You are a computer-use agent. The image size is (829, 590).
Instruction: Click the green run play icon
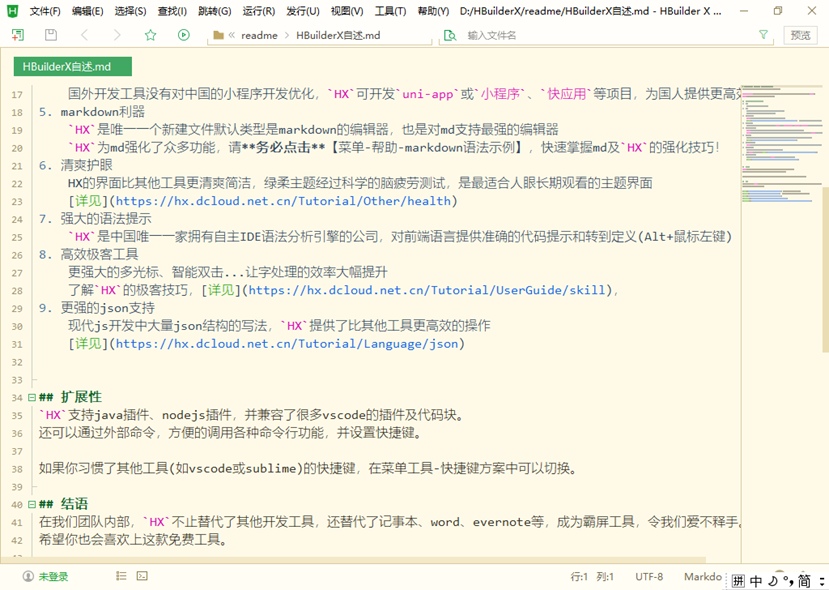pyautogui.click(x=183, y=35)
